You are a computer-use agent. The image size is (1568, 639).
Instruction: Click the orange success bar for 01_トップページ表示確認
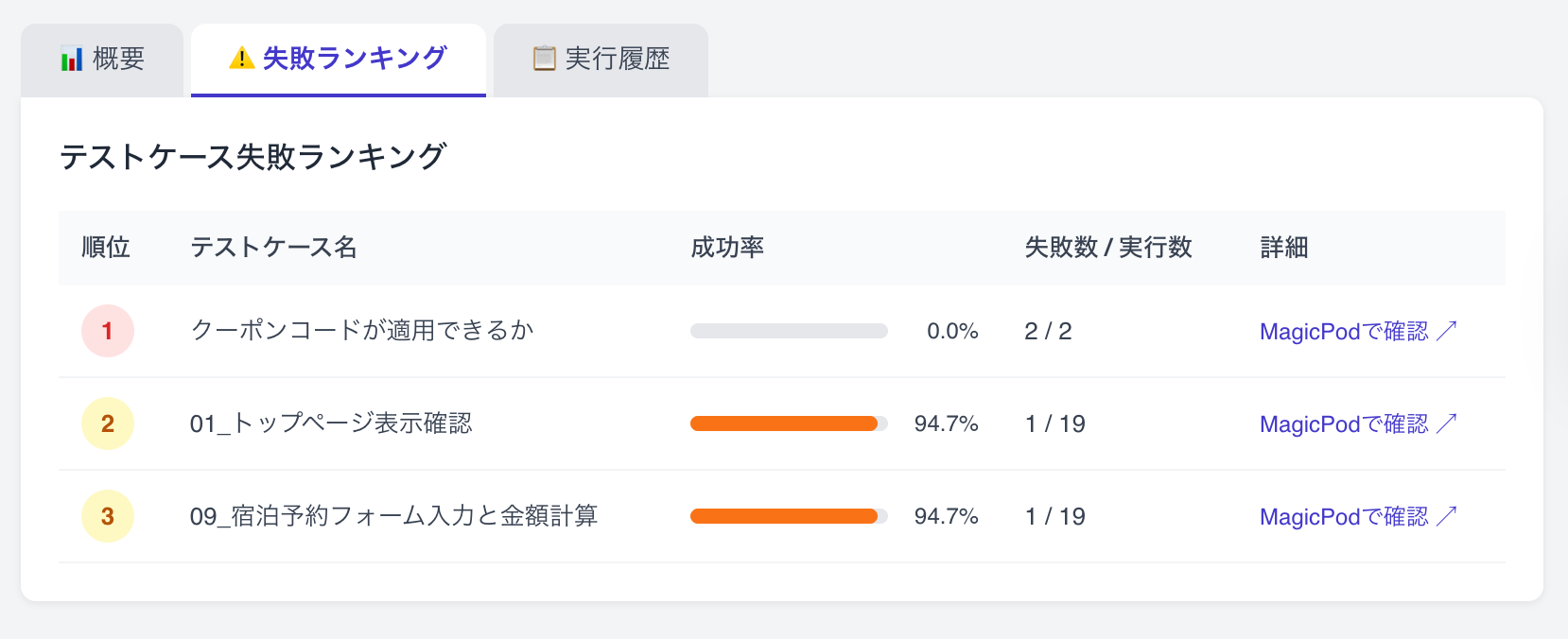[x=789, y=423]
